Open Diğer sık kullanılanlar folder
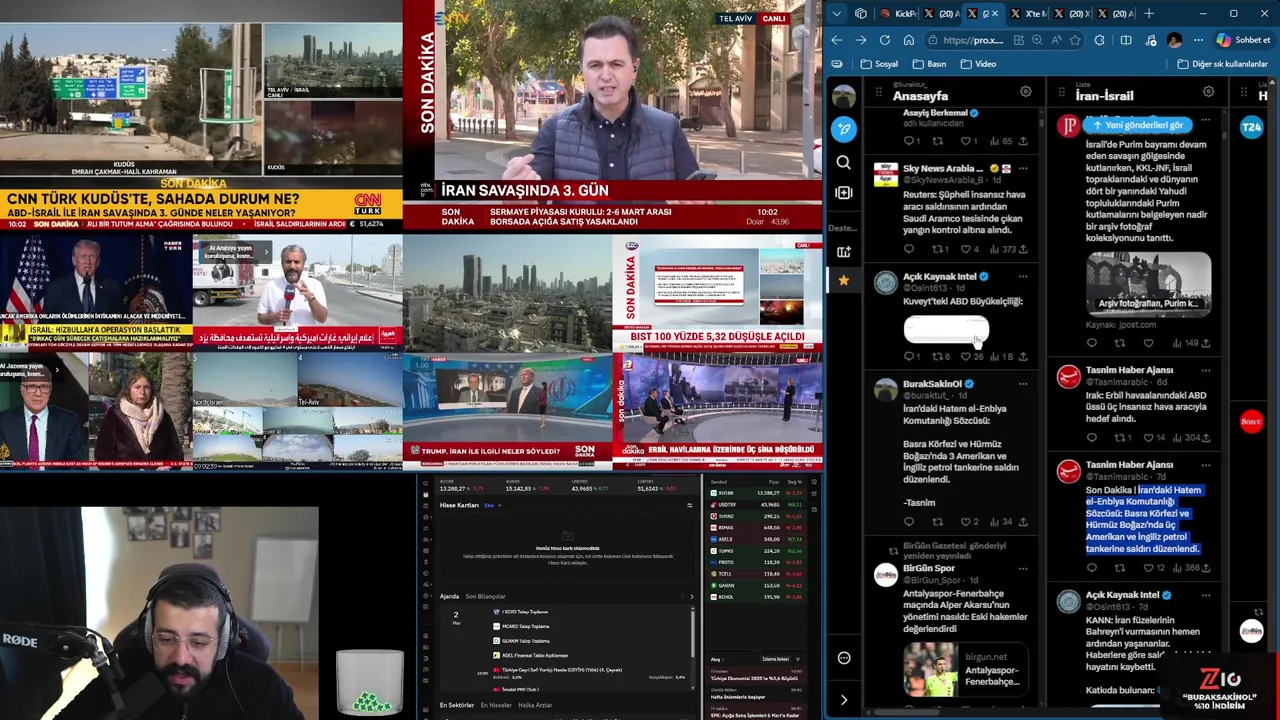 coord(1222,64)
